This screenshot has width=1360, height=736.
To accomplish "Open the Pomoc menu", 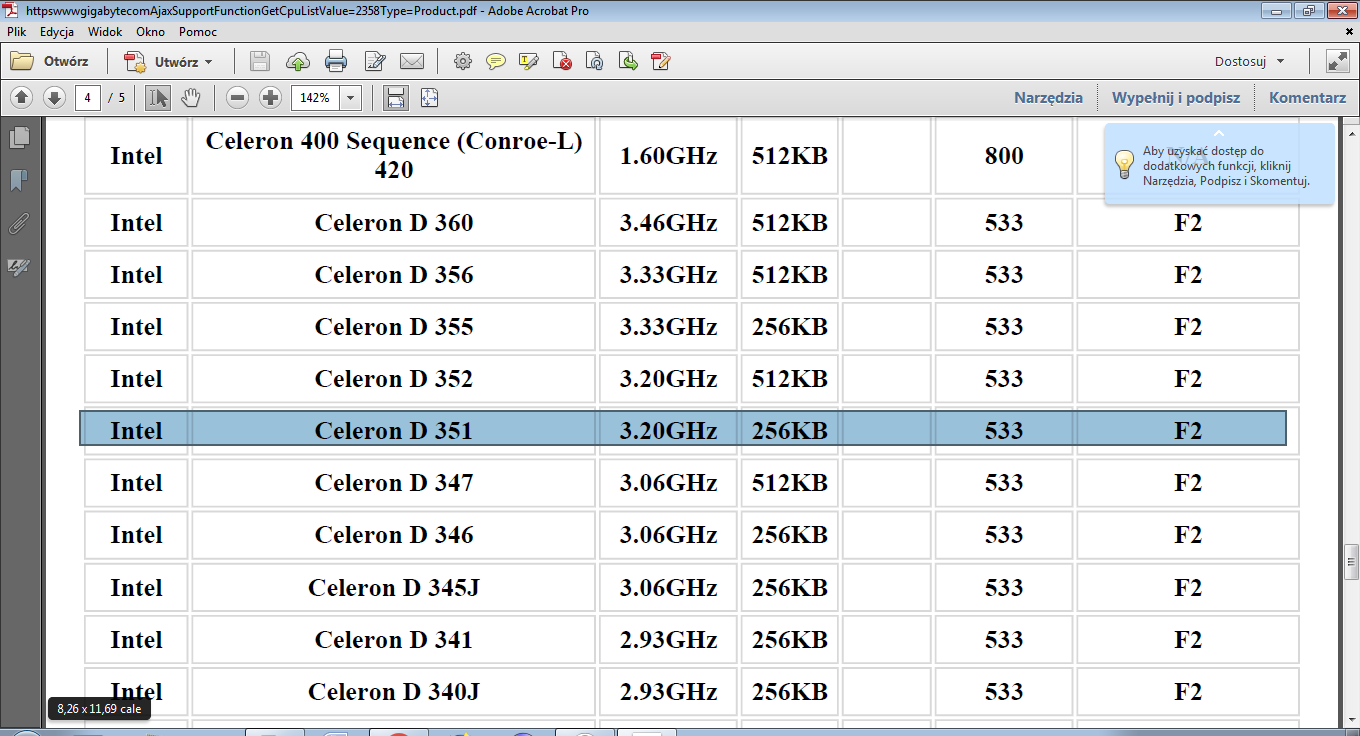I will click(x=198, y=32).
